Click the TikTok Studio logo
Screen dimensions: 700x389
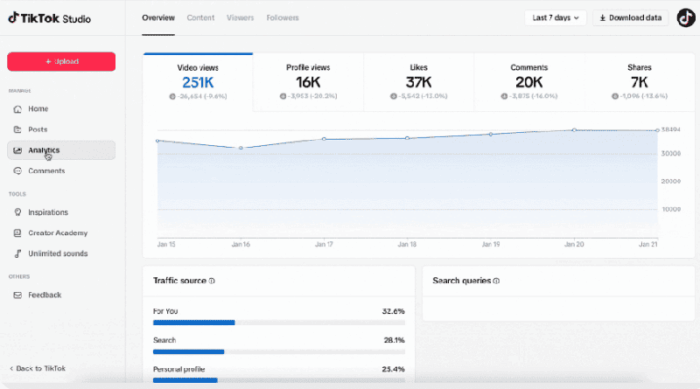click(x=50, y=18)
